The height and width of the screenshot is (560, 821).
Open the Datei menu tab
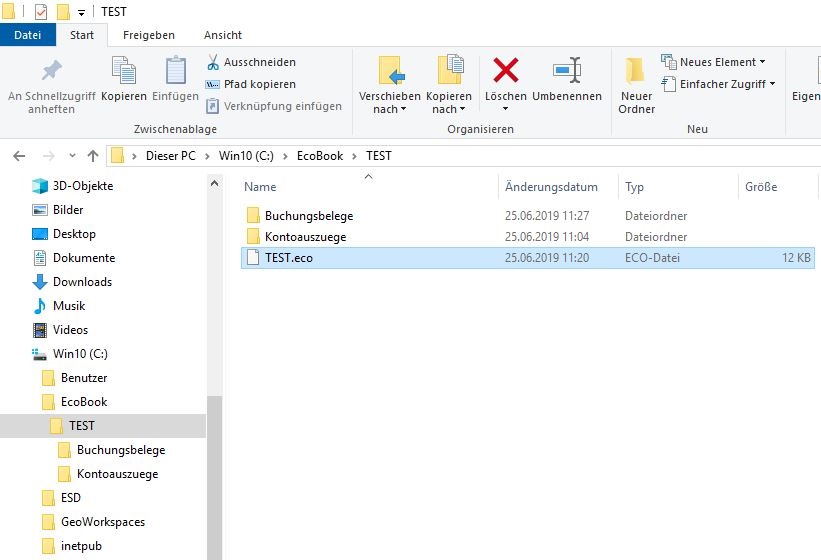28,35
